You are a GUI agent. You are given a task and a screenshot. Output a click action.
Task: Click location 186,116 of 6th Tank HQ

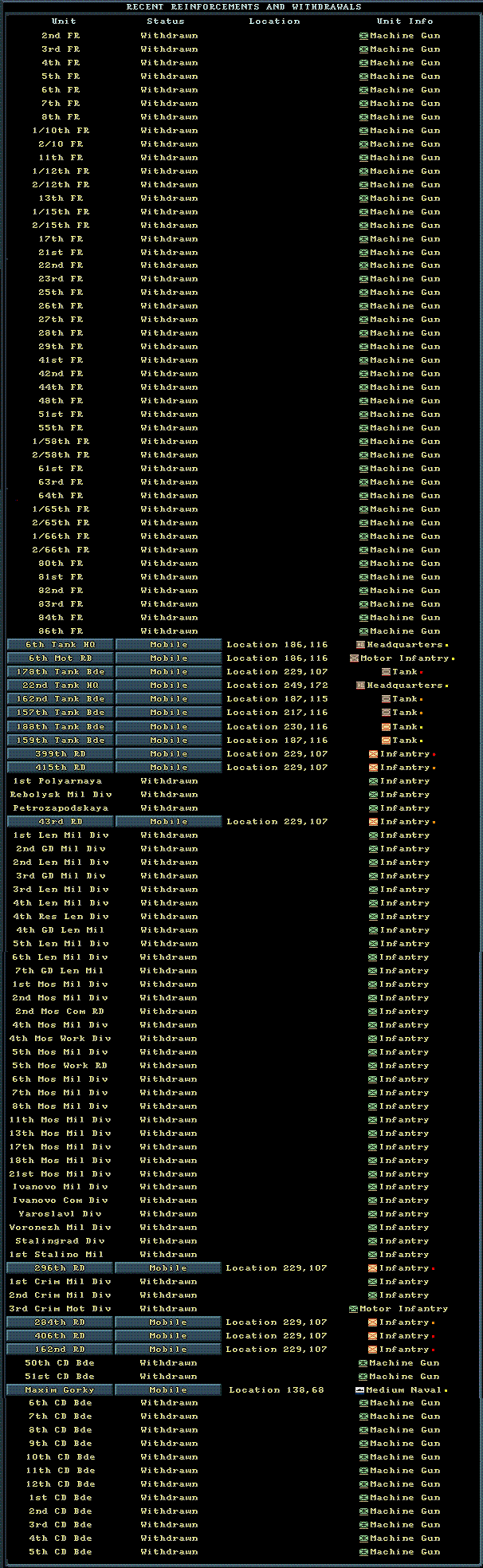click(x=277, y=645)
